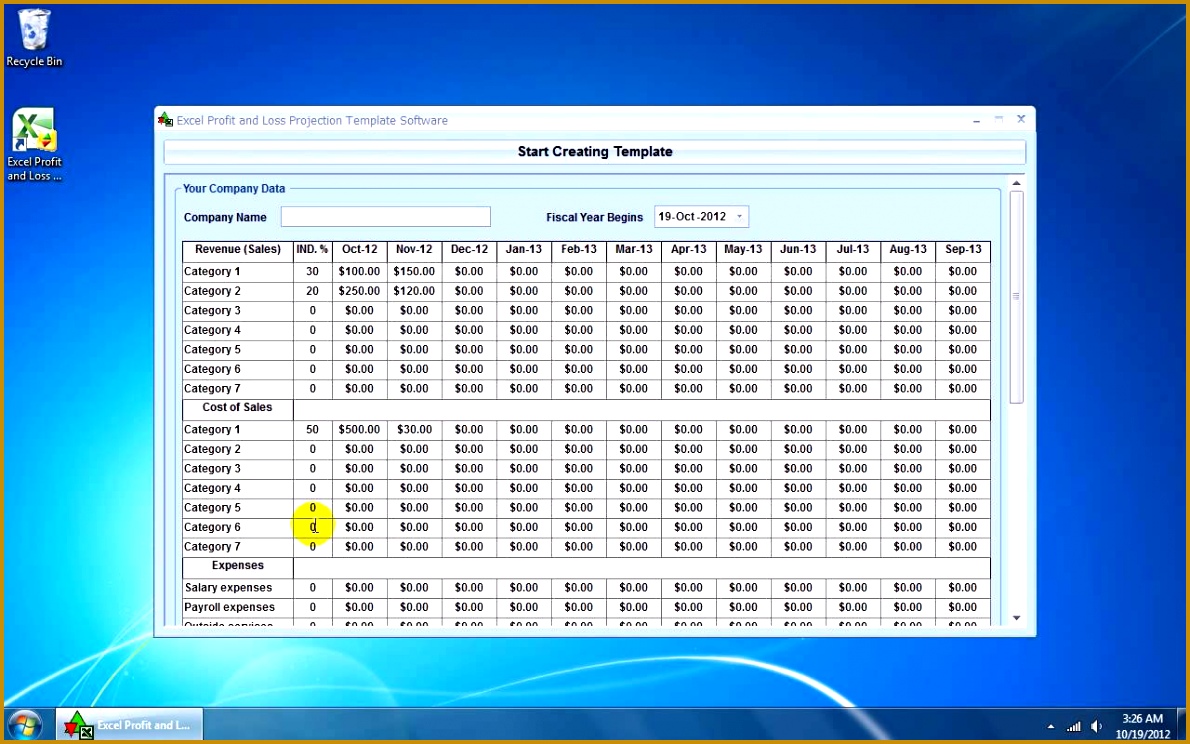1190x744 pixels.
Task: Click the Salary expenses Oct-12 cell
Action: [360, 588]
